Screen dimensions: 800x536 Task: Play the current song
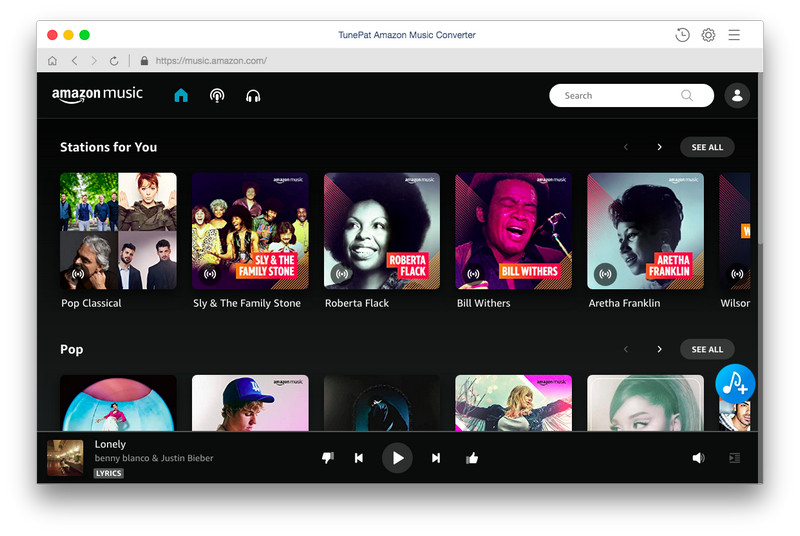coord(397,458)
